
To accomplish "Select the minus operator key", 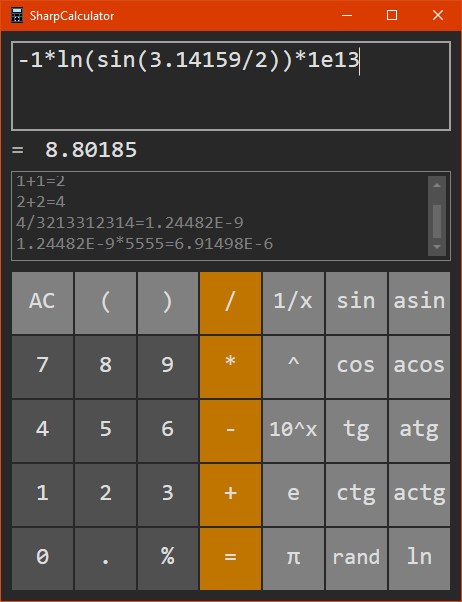I will [230, 431].
